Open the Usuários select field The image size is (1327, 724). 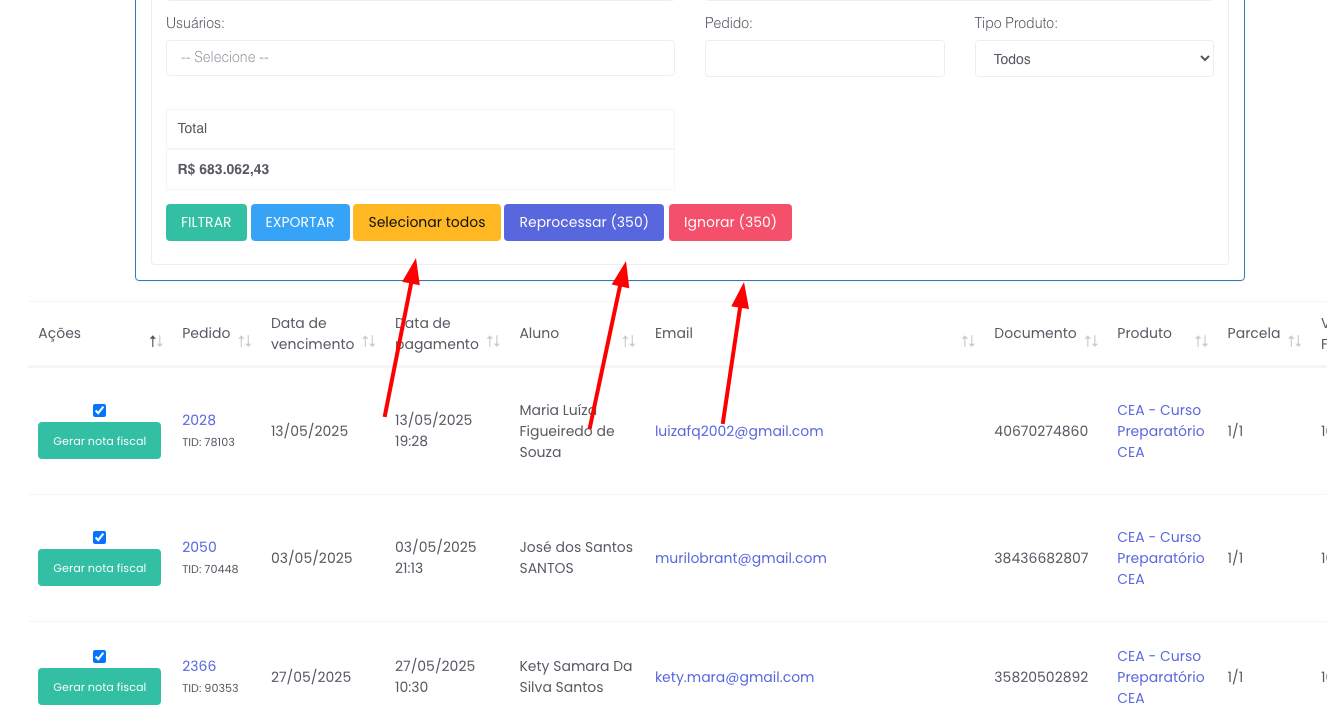click(x=420, y=58)
